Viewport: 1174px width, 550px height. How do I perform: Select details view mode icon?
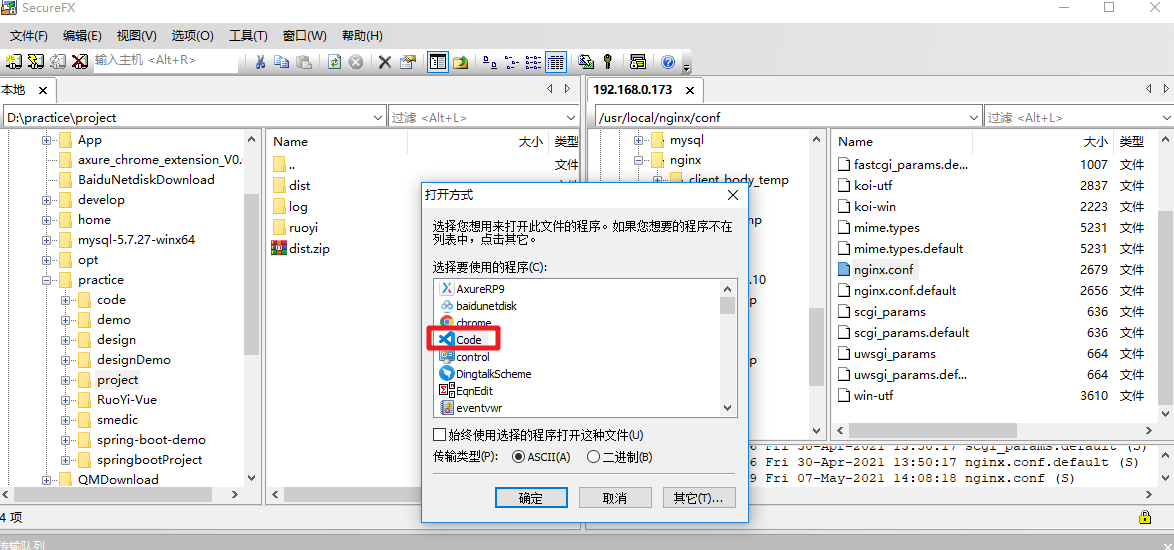click(555, 62)
